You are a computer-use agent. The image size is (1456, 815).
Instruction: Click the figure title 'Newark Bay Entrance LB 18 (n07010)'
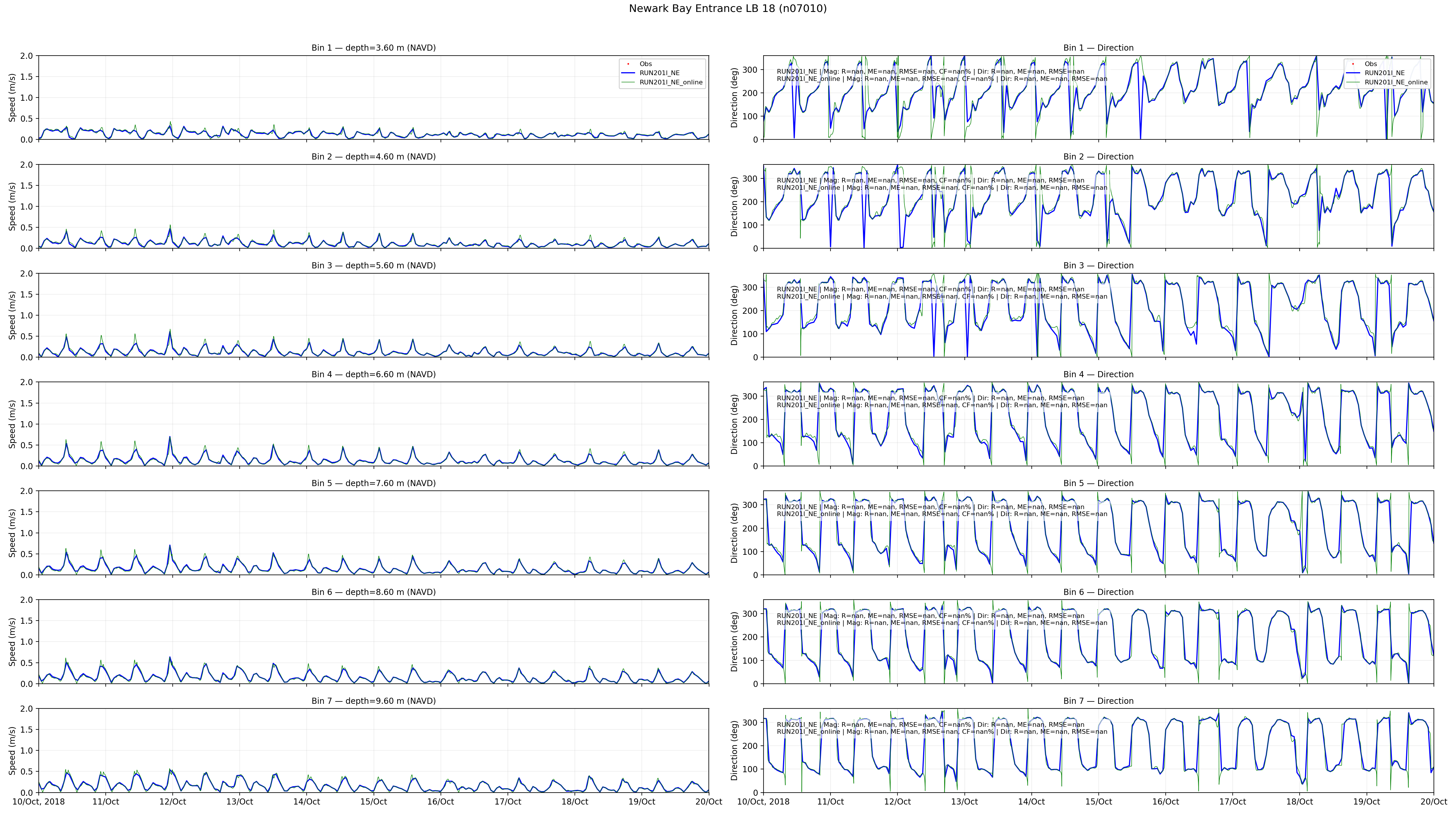point(727,8)
